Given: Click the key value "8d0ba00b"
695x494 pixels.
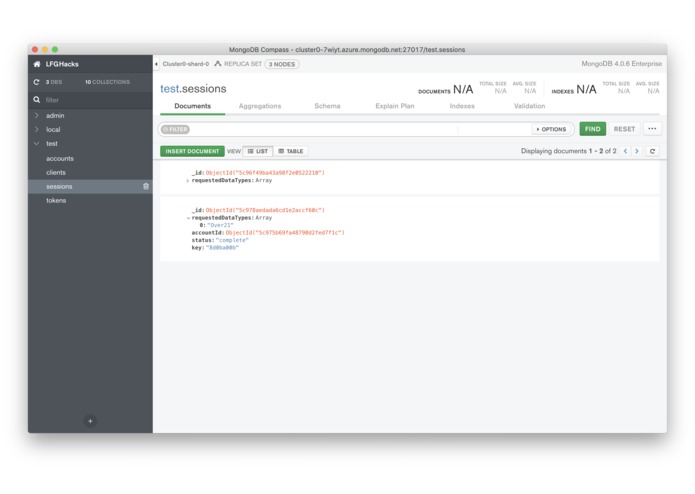Looking at the screenshot, I should tap(222, 248).
